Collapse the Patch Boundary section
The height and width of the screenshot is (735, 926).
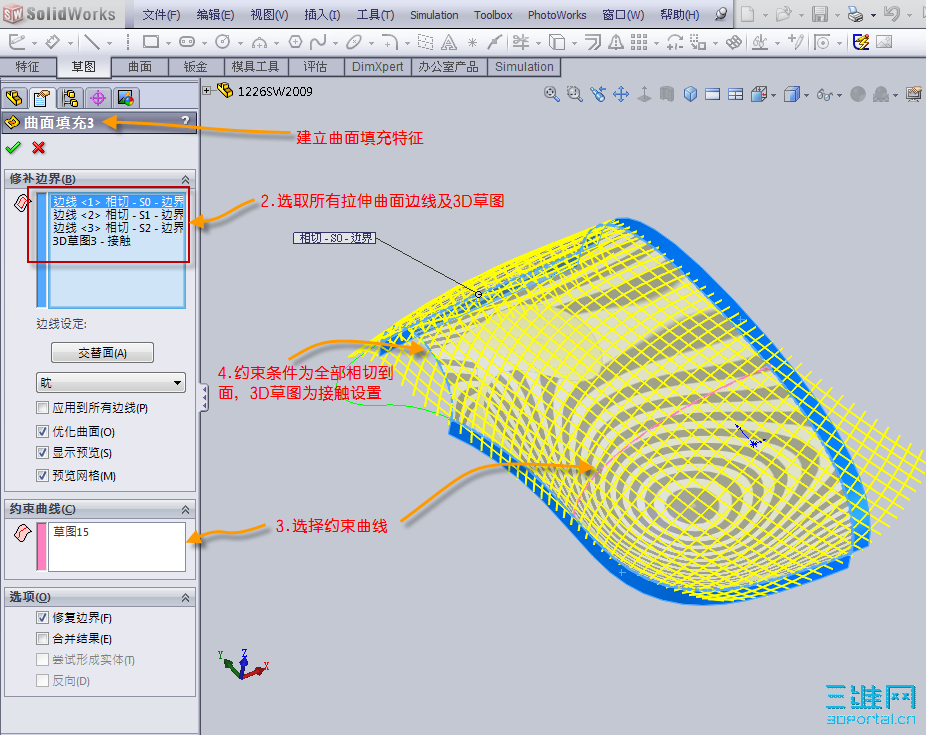(x=185, y=179)
